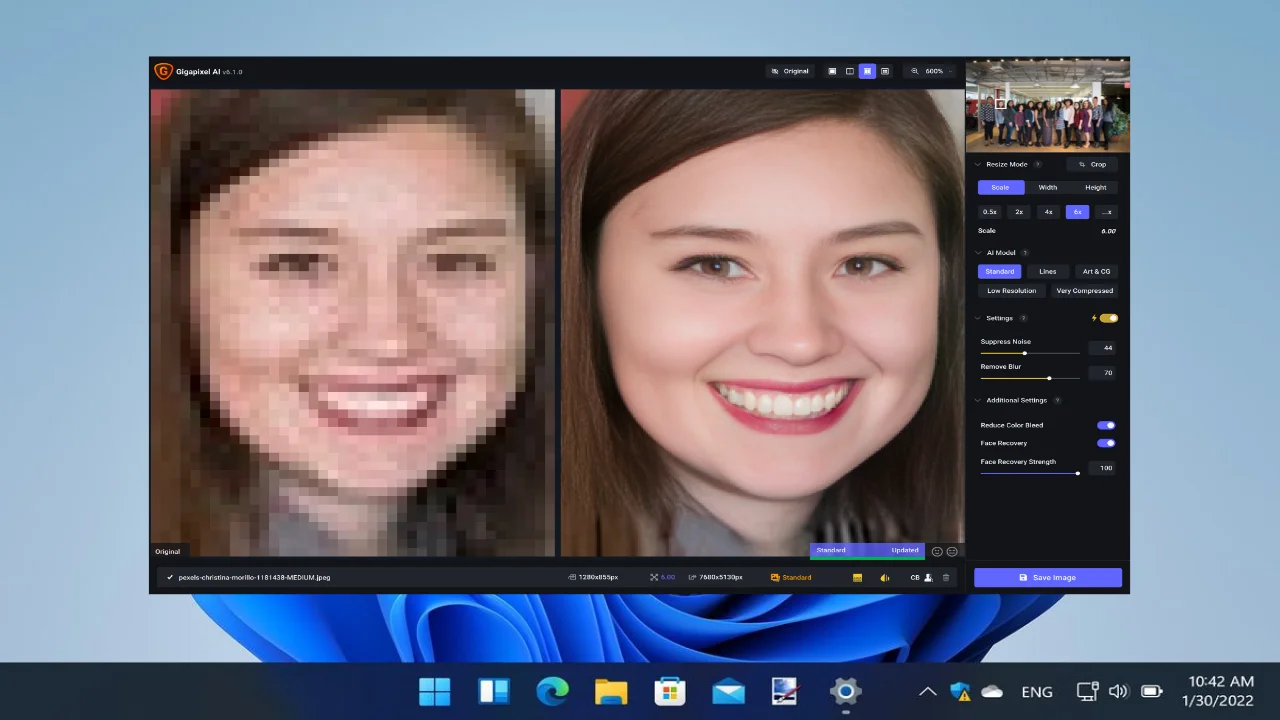Toggle checkmark beside pexels-christina-morillo file

[170, 577]
